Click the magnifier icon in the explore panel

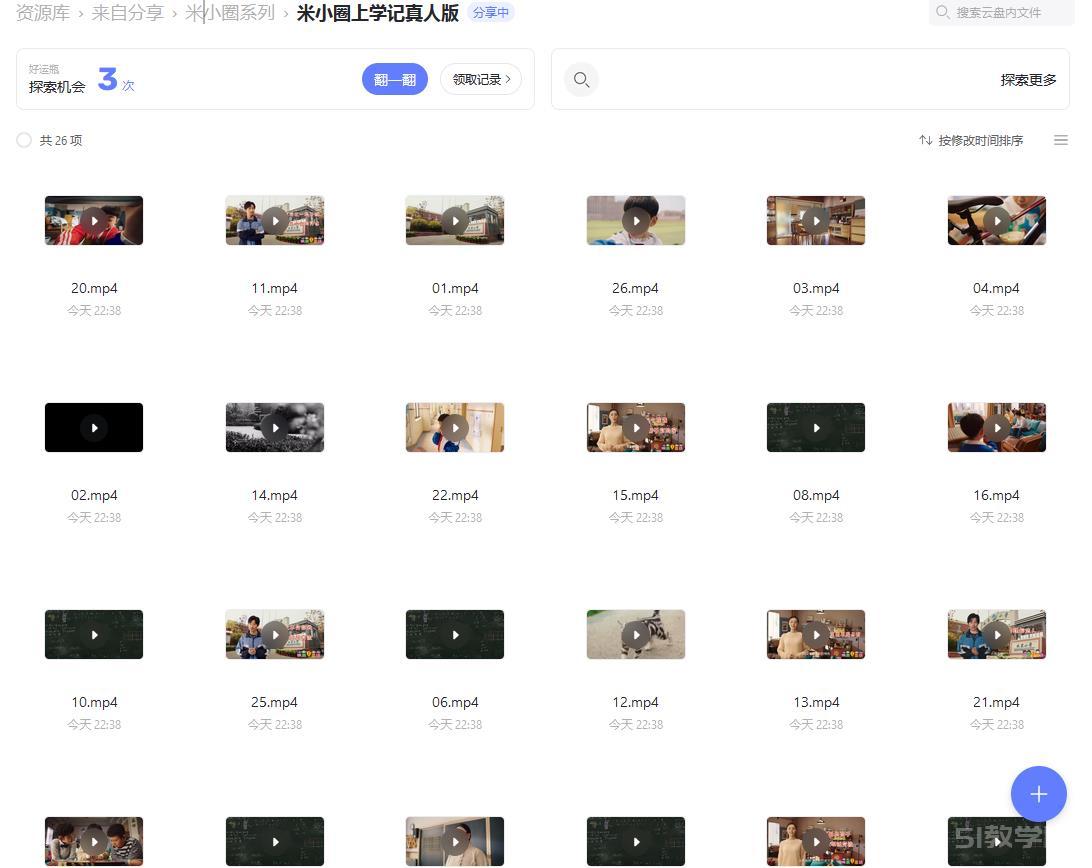581,79
